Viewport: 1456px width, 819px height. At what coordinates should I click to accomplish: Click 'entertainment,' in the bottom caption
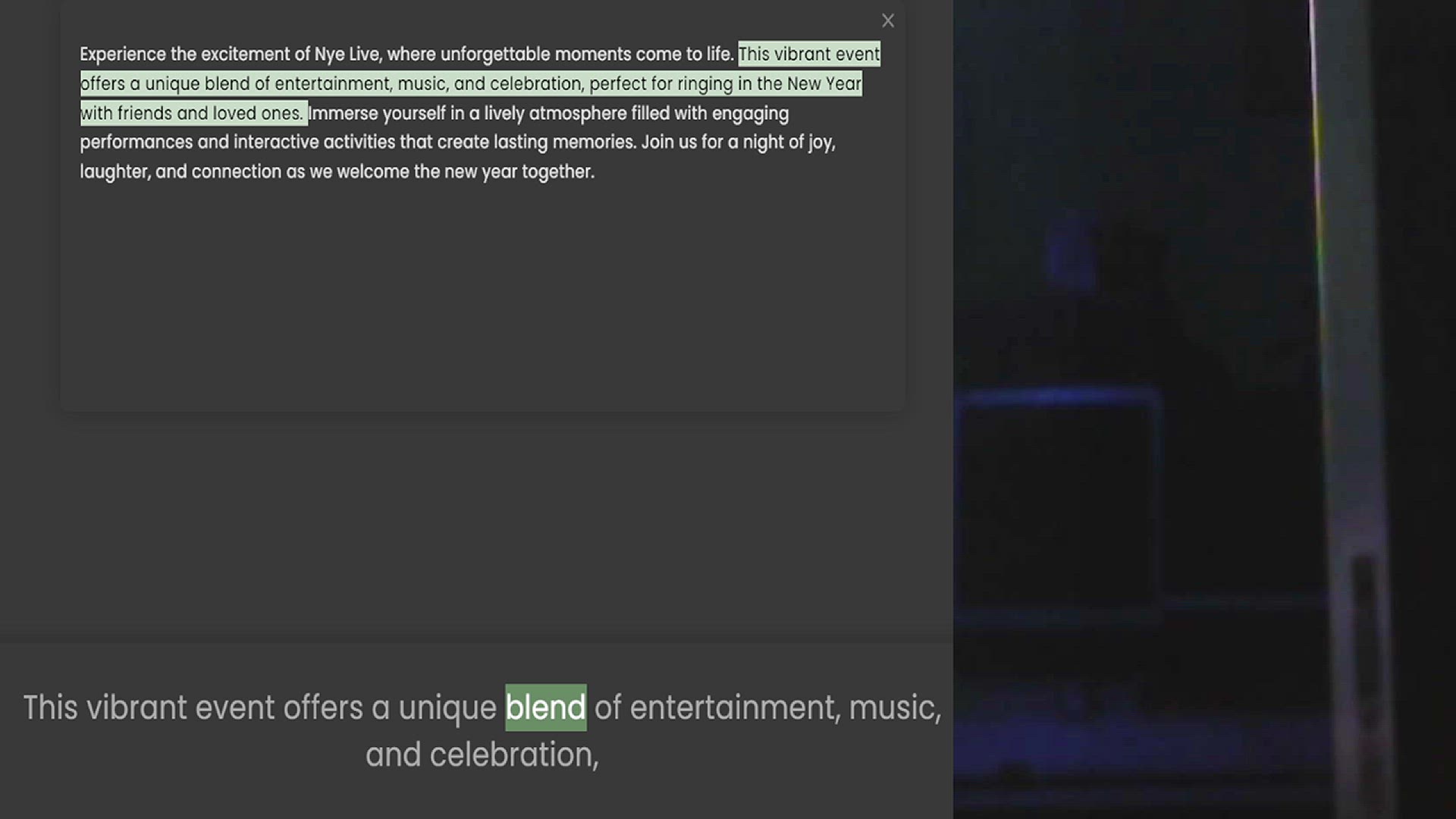coord(734,708)
